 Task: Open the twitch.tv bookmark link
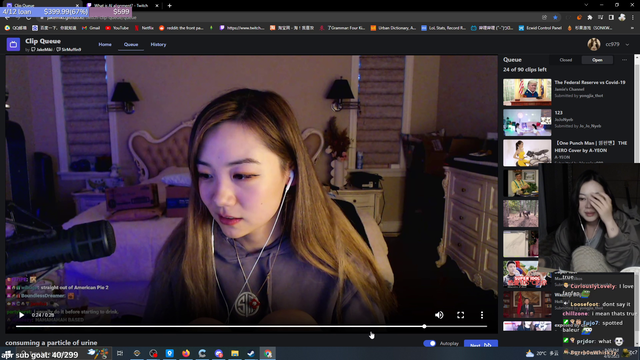tap(242, 28)
